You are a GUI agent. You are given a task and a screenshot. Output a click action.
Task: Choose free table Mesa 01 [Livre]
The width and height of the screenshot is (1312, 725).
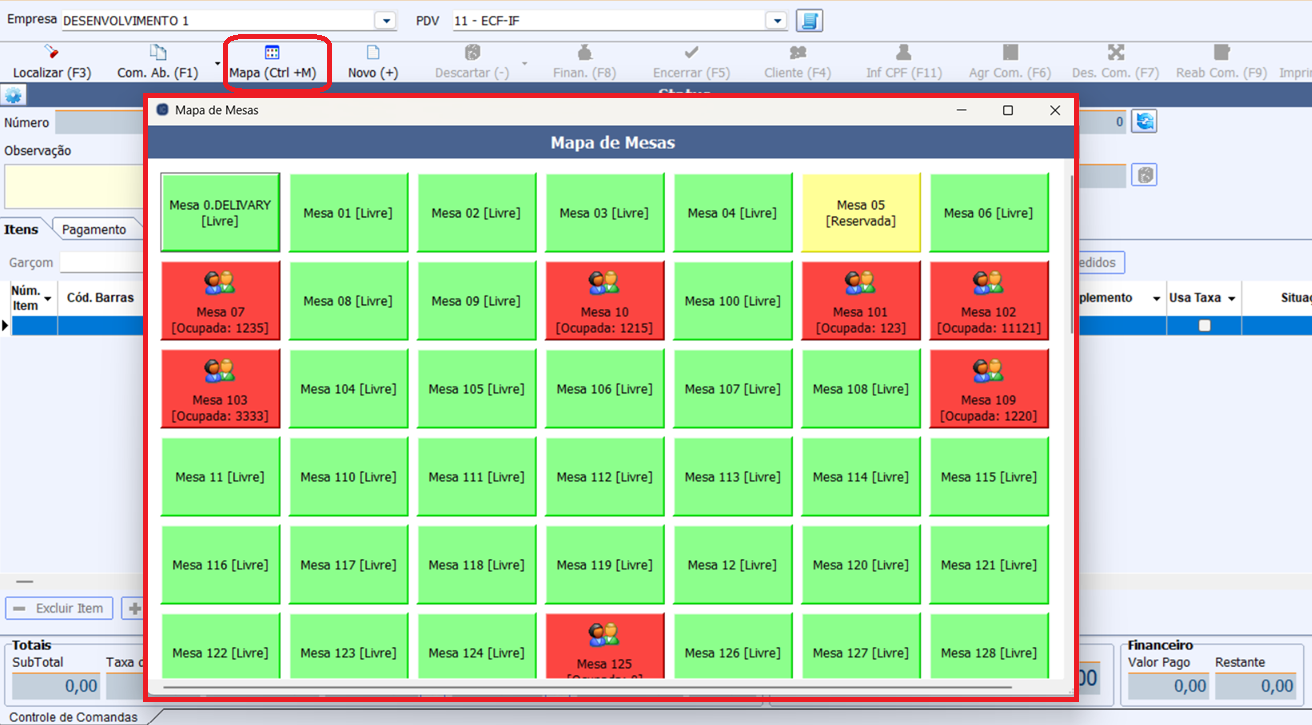tap(348, 213)
